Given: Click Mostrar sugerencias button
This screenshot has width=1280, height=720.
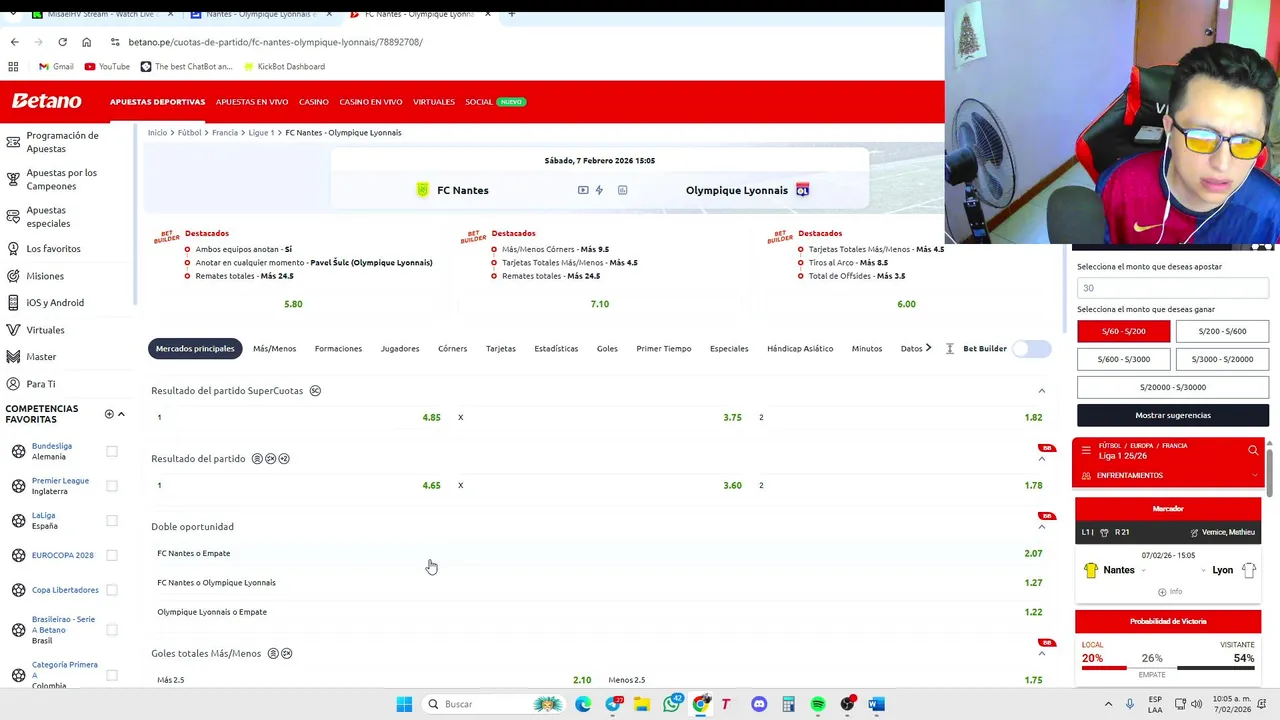Looking at the screenshot, I should 1173,415.
